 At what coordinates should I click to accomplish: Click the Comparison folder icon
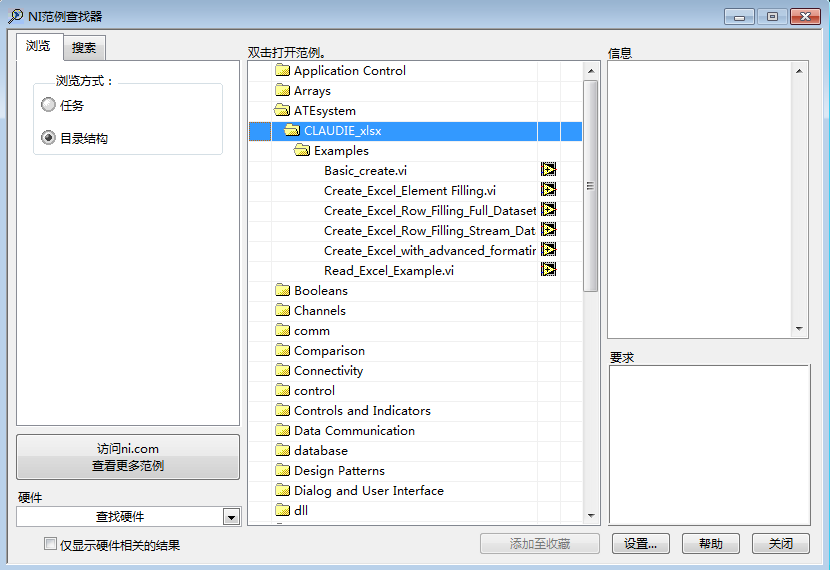click(x=283, y=350)
